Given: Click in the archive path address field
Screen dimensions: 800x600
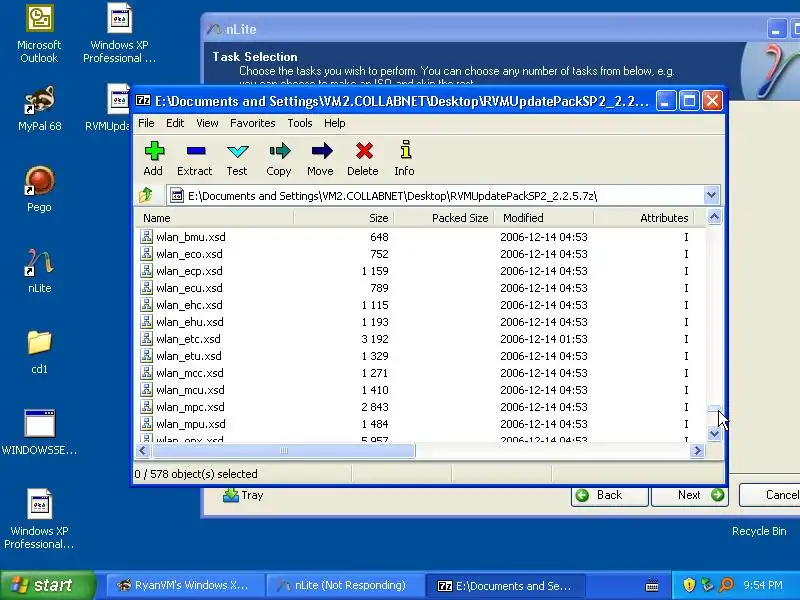Looking at the screenshot, I should click(435, 195).
